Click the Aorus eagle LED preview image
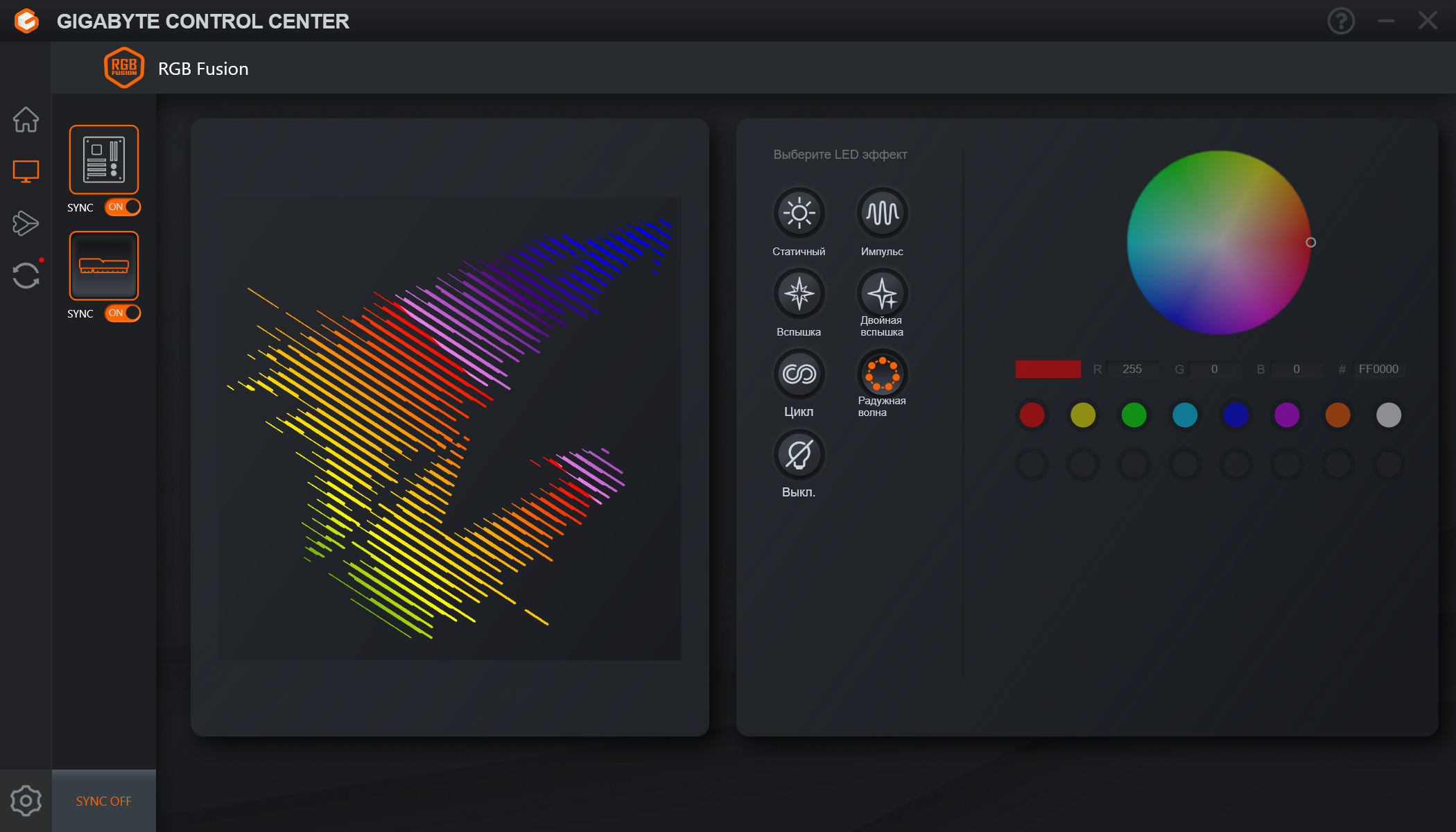 tap(450, 428)
